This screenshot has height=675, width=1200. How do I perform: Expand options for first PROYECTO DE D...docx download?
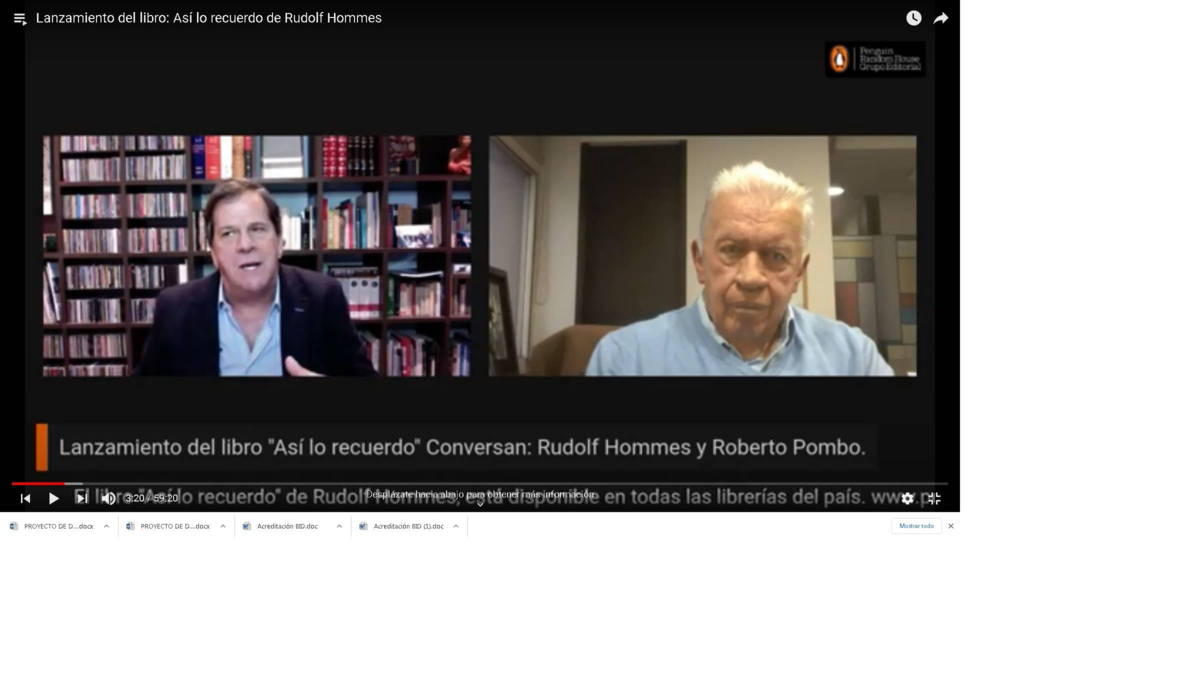106,526
